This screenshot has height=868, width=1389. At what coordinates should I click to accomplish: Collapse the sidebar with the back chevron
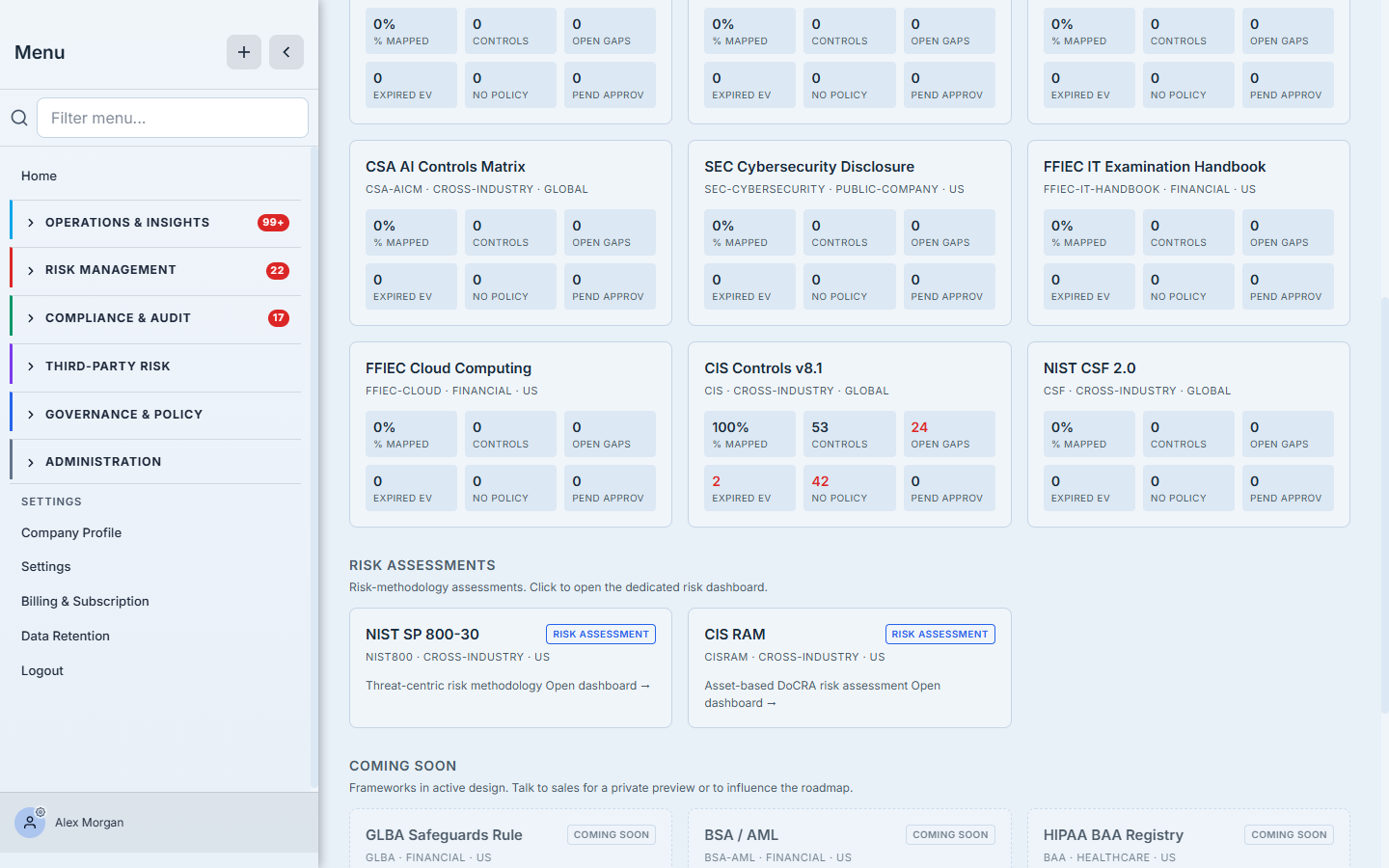(286, 52)
